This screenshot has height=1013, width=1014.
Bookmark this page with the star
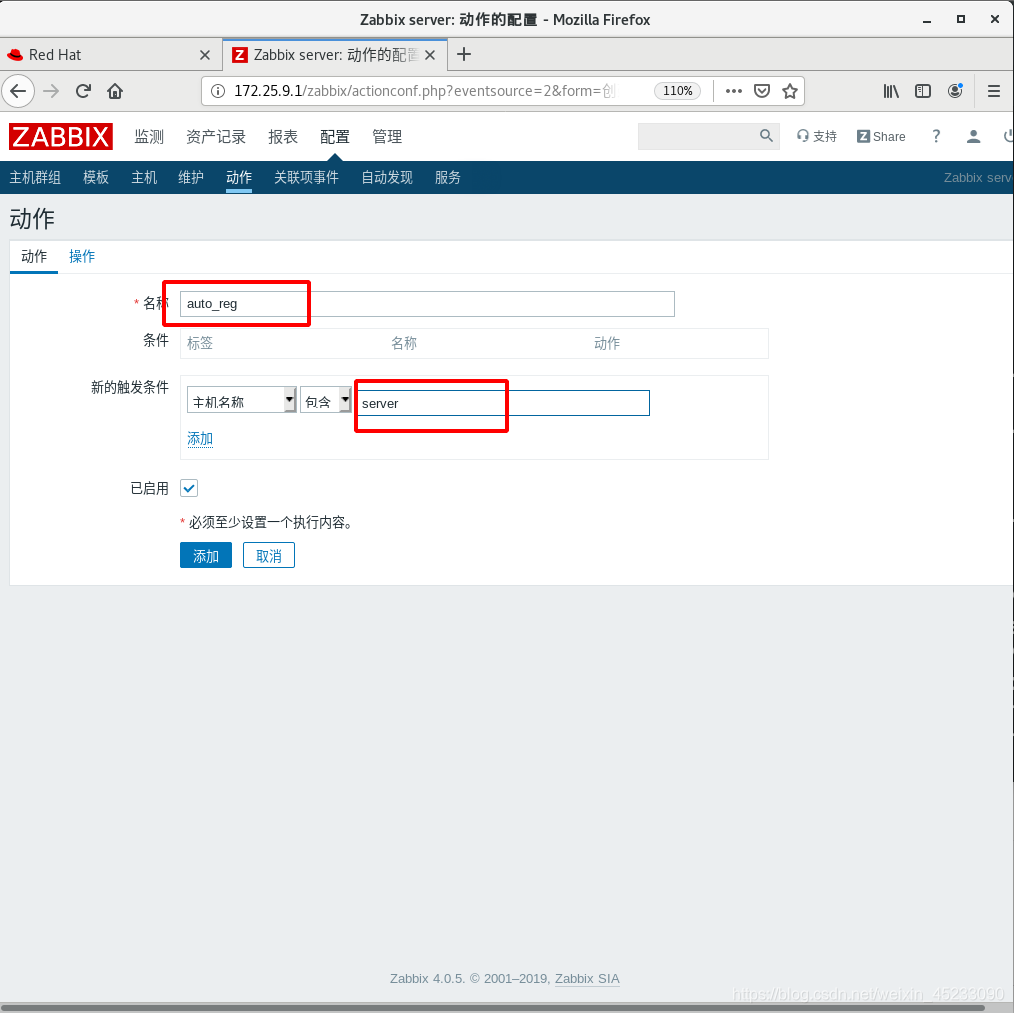(790, 91)
